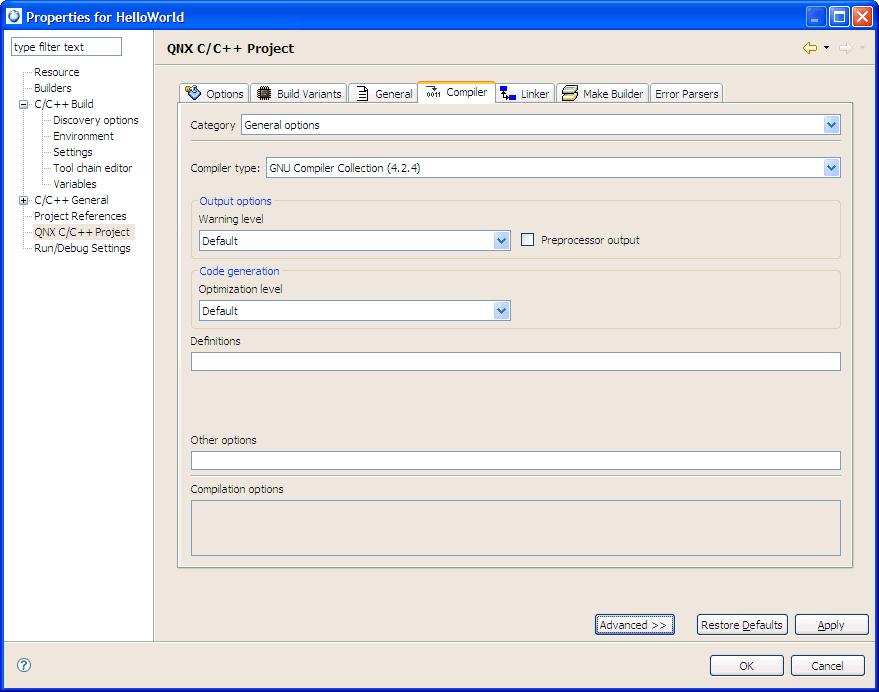Click the Options tab icon
879x692 pixels.
[193, 93]
